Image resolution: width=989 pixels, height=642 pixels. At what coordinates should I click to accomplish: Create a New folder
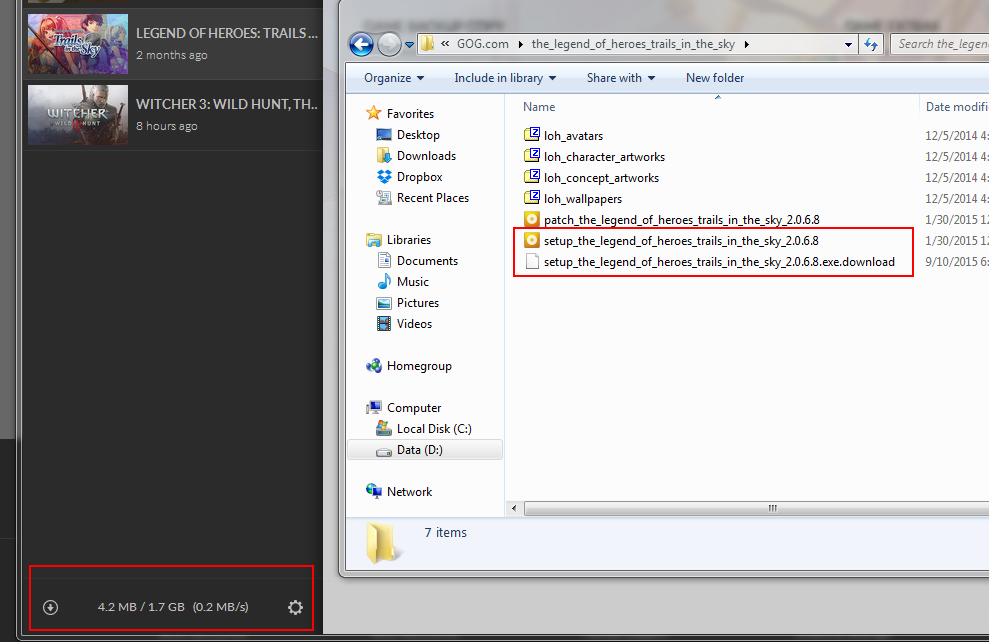tap(715, 78)
